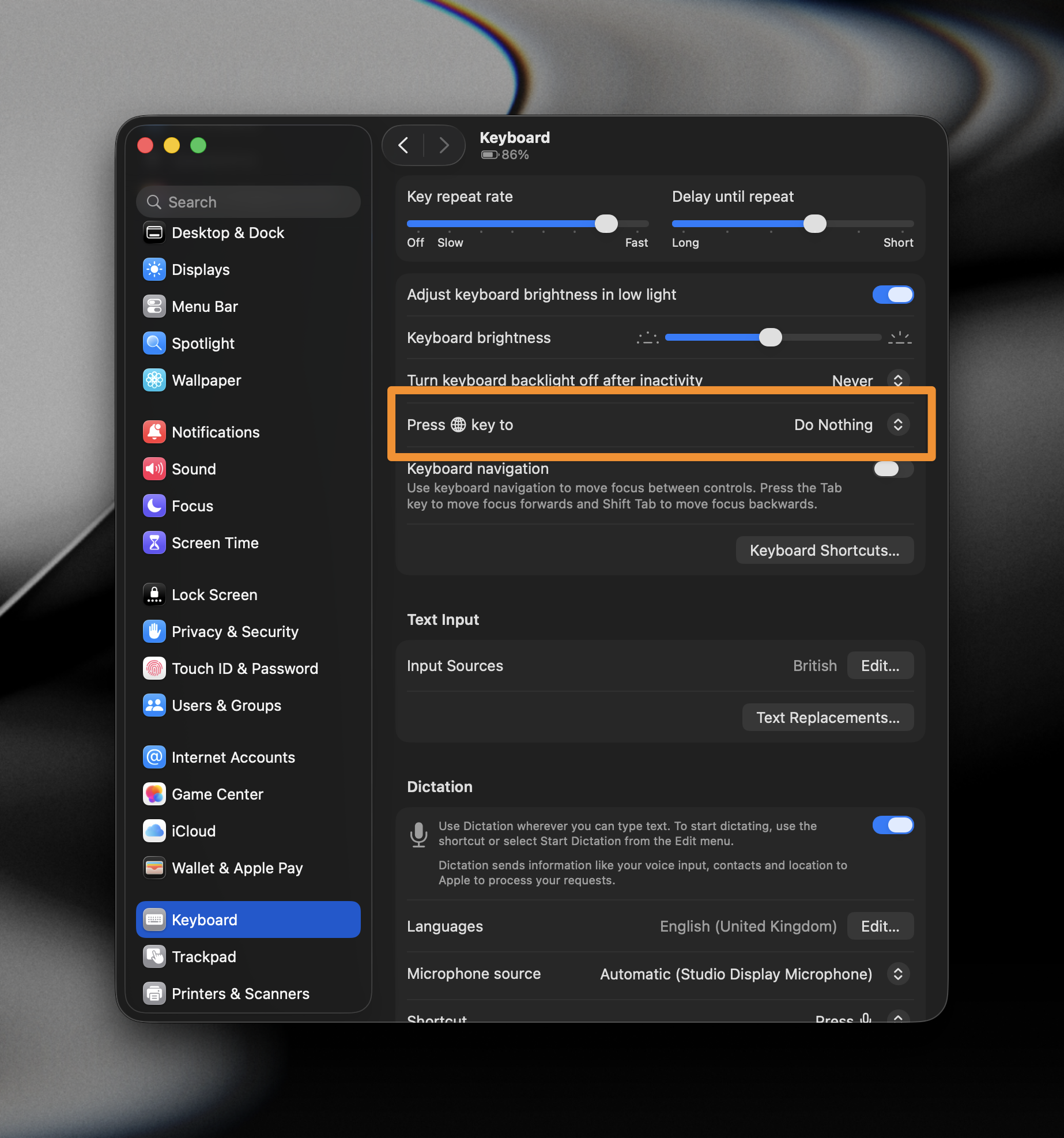The width and height of the screenshot is (1064, 1138).
Task: Click the Key repeat rate slider
Action: 527,224
